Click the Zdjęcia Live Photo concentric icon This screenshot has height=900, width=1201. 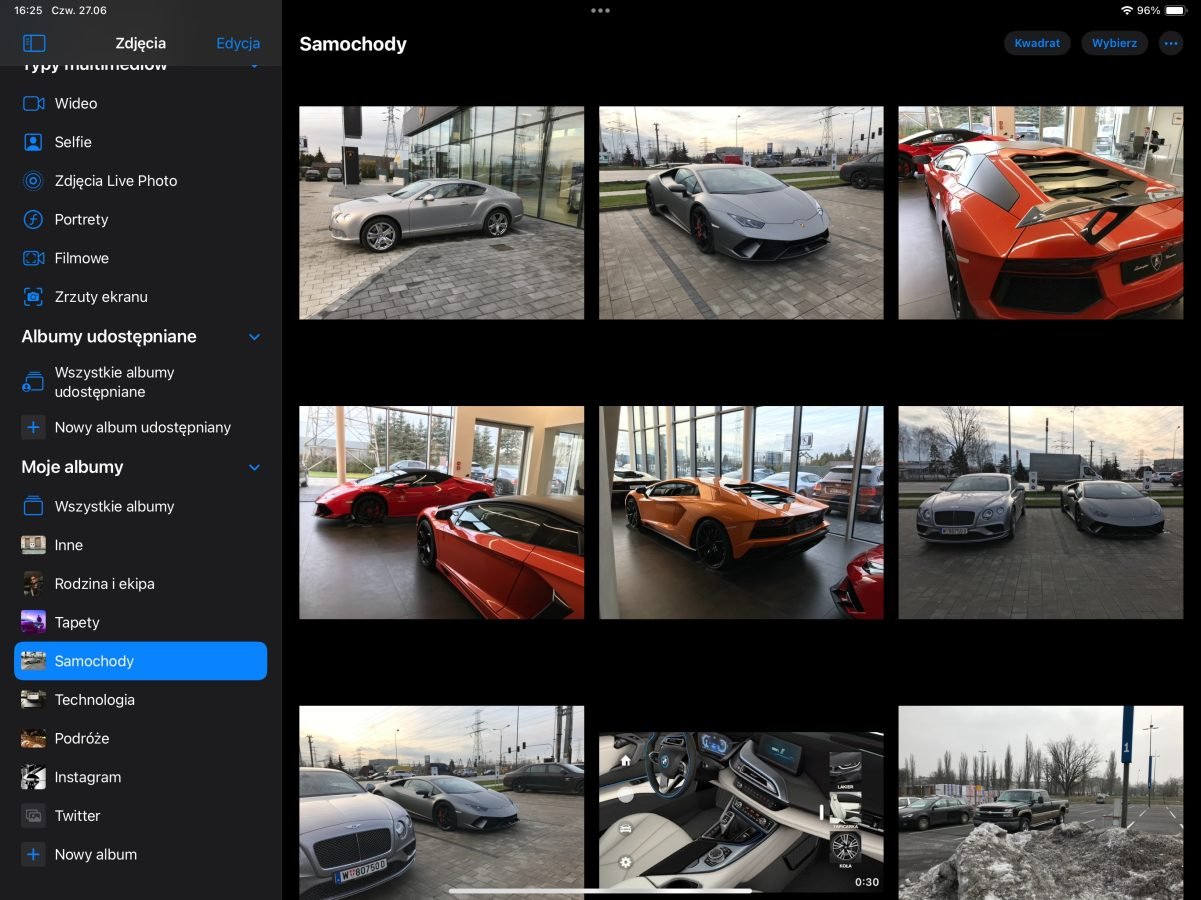34,181
